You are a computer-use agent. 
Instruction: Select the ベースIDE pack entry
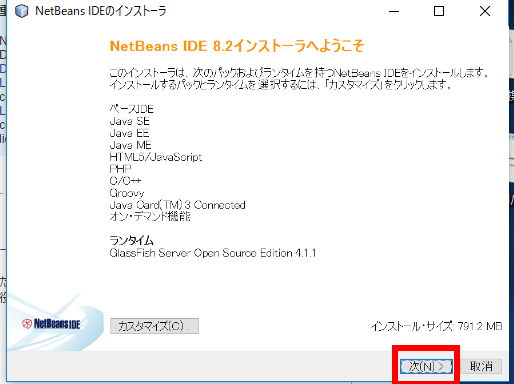[x=131, y=109]
